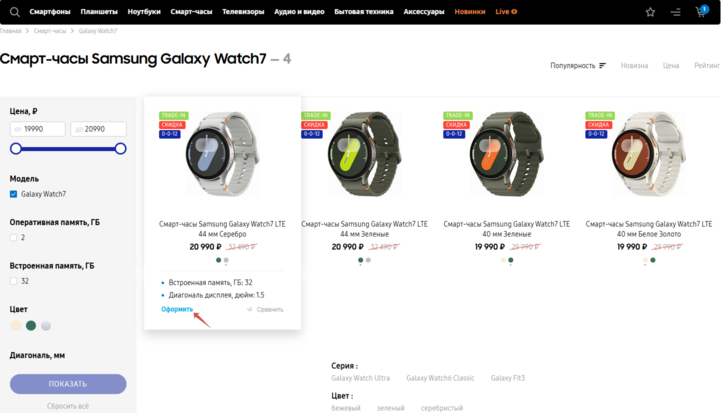This screenshot has width=721, height=413.
Task: Pick beige color dot under 40 мм Зеленые watch
Action: pyautogui.click(x=503, y=260)
